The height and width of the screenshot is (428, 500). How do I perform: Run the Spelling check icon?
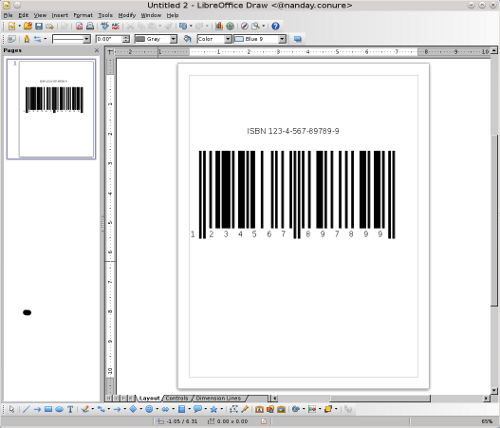pos(105,26)
